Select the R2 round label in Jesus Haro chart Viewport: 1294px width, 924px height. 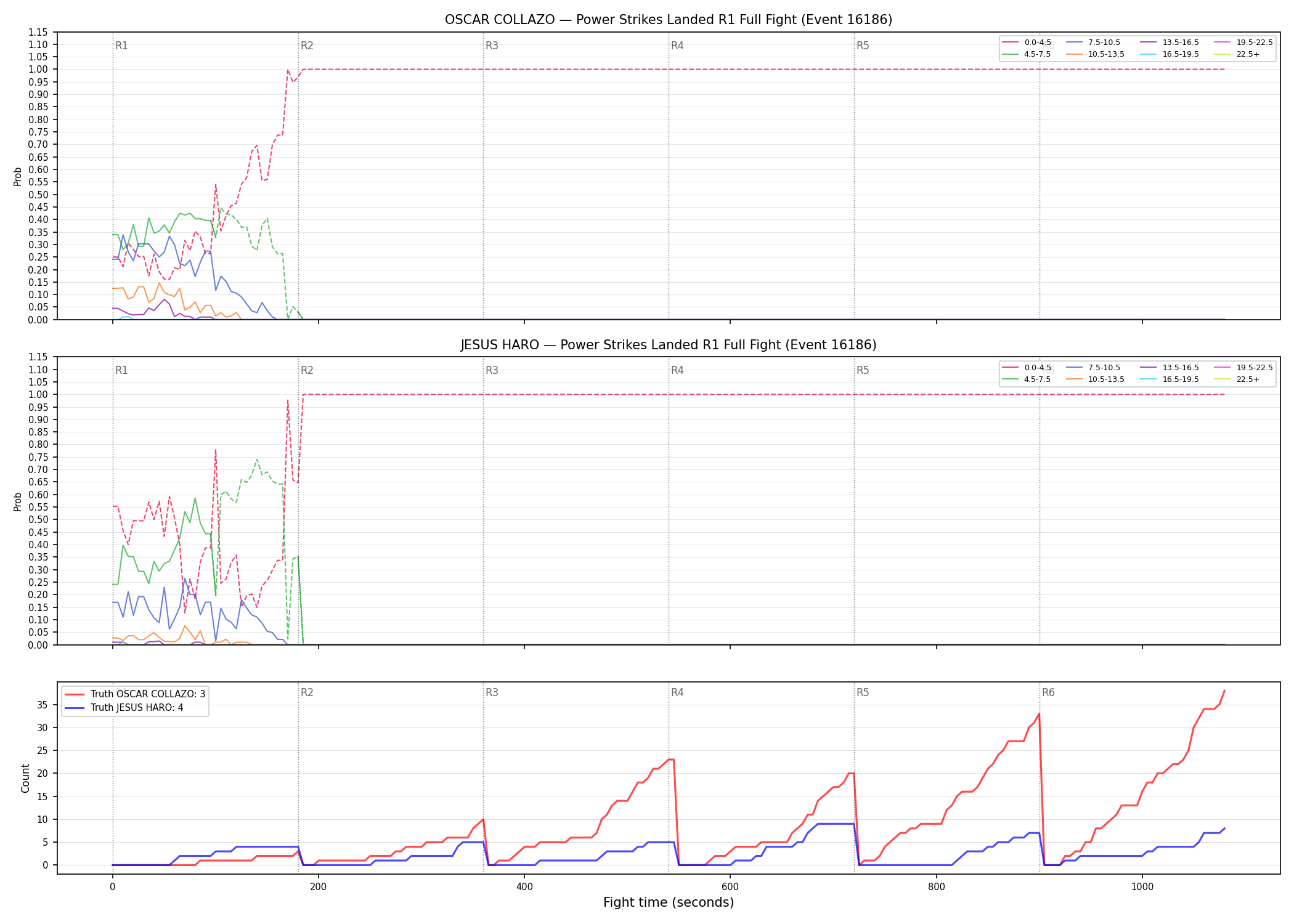coord(307,370)
